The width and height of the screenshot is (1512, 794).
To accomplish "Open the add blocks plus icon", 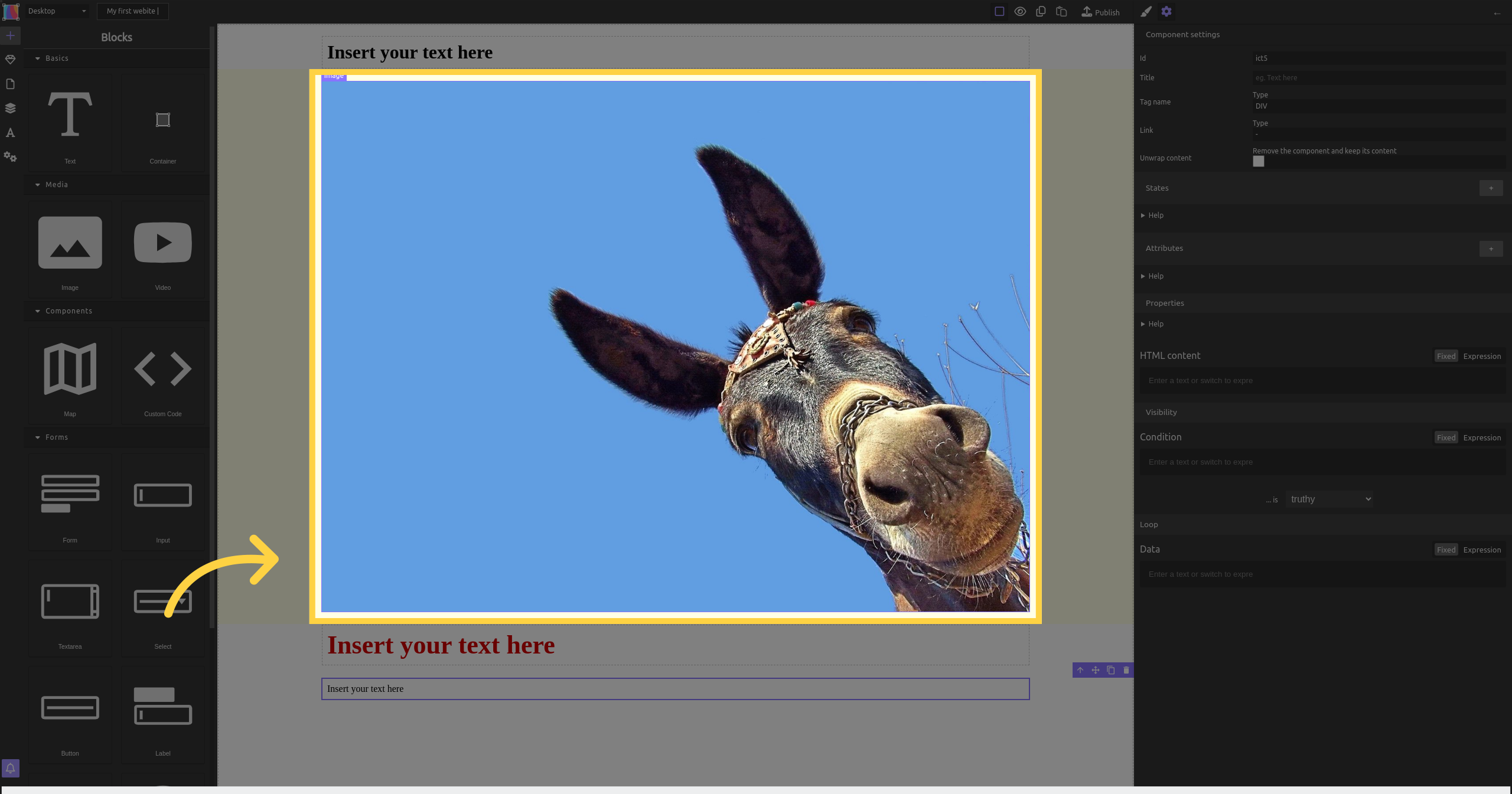I will [11, 35].
